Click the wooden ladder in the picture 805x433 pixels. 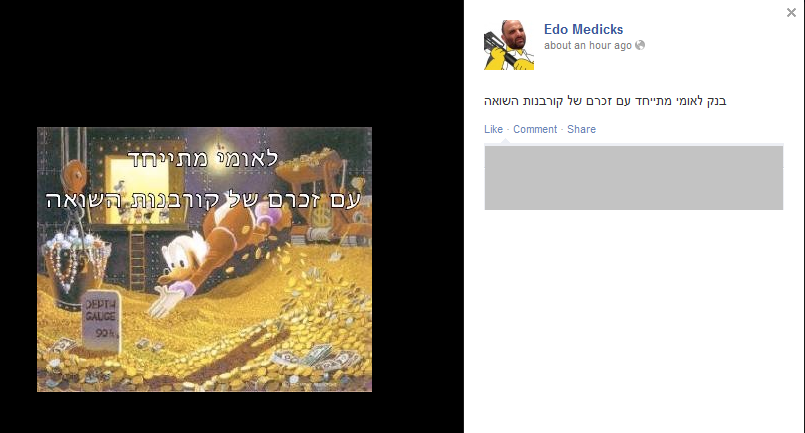click(x=137, y=260)
